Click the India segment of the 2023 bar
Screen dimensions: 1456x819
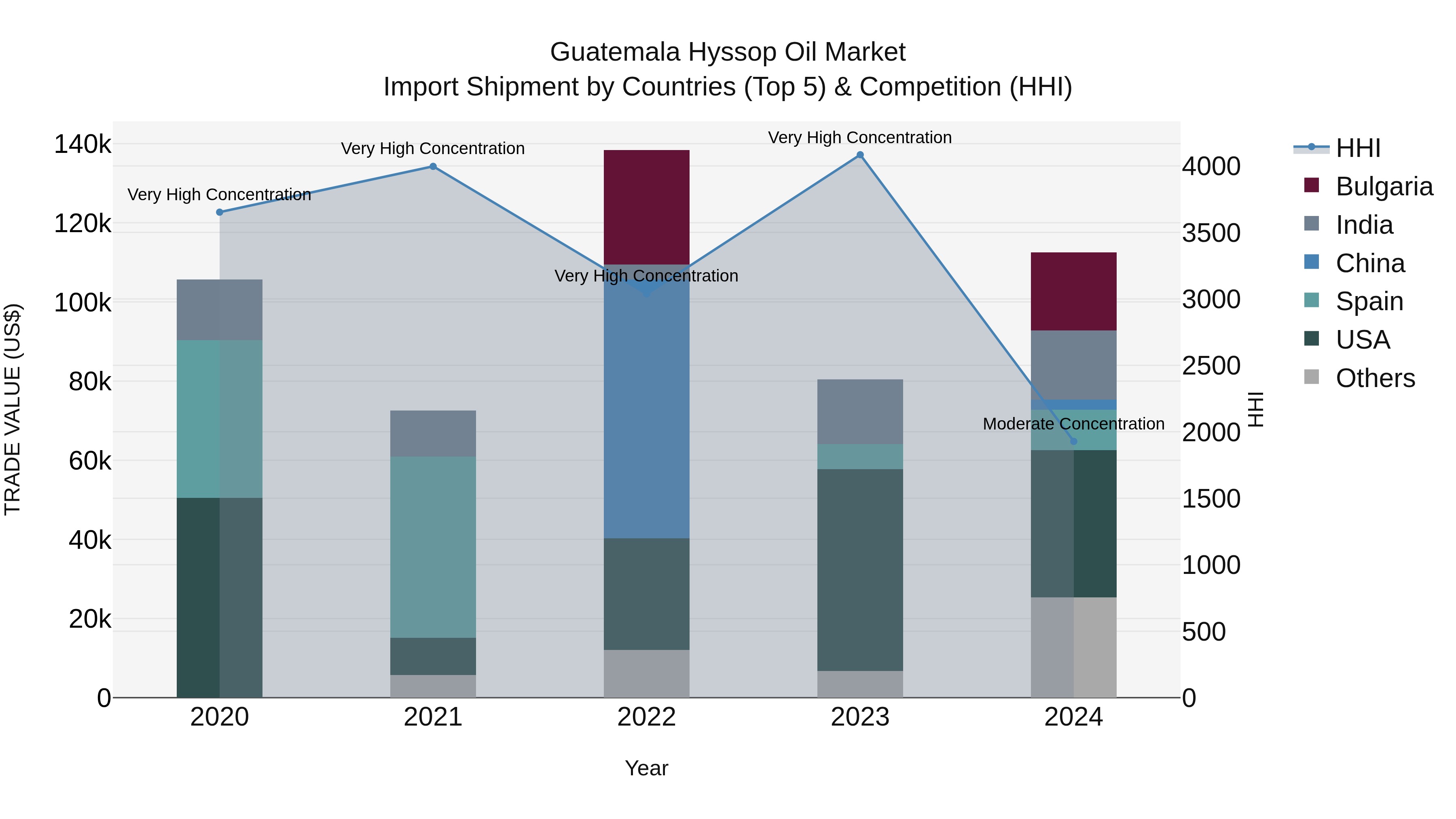coord(860,412)
